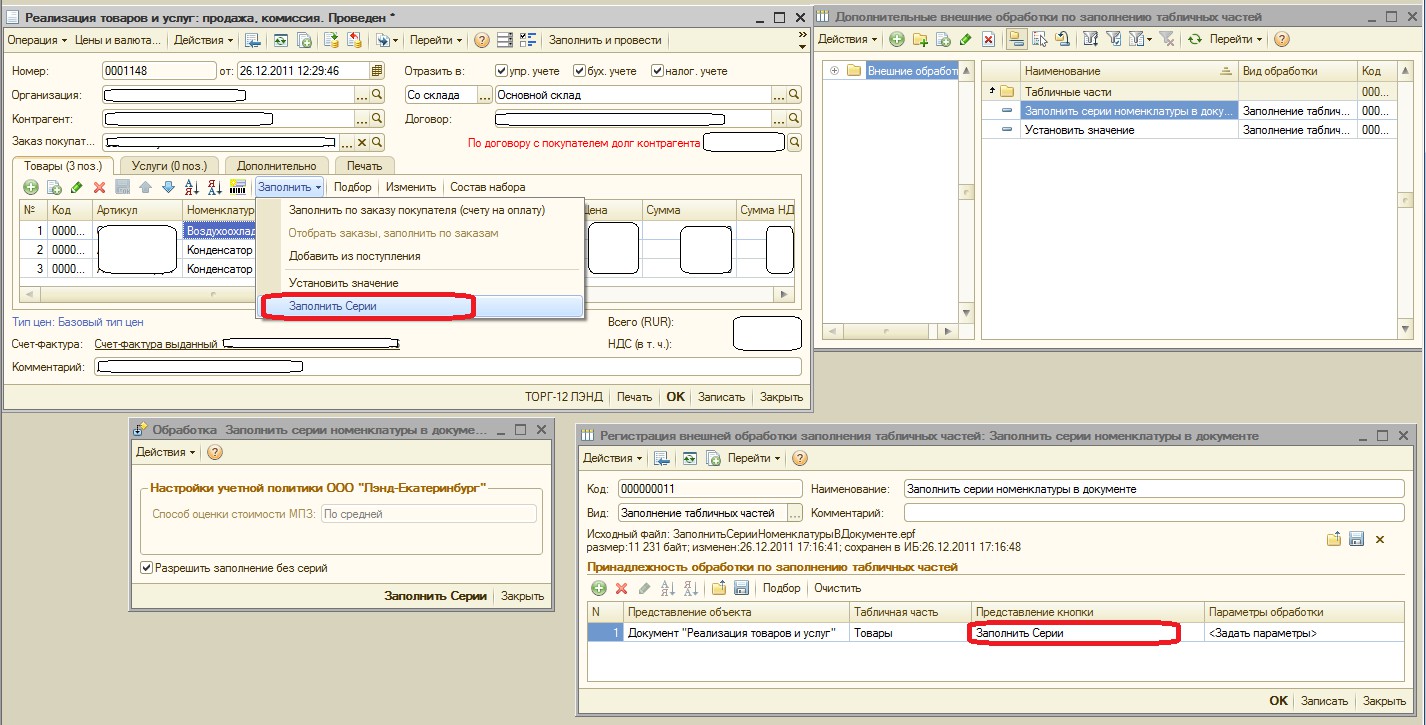Toggle hierarchical view icon in processing list
Image resolution: width=1426 pixels, height=725 pixels.
click(1016, 39)
